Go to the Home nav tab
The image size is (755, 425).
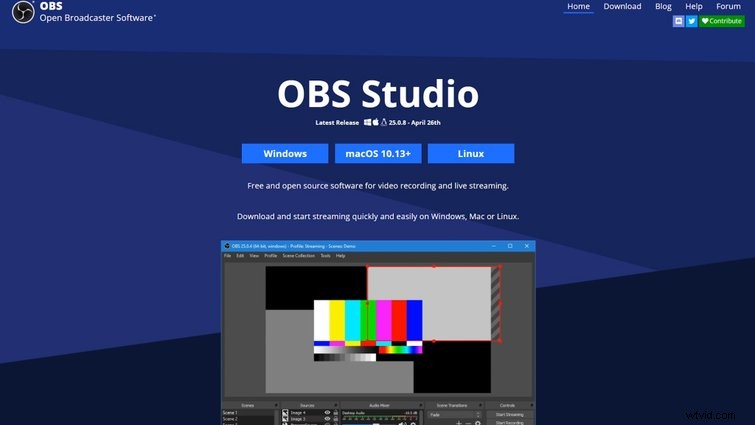tap(578, 6)
